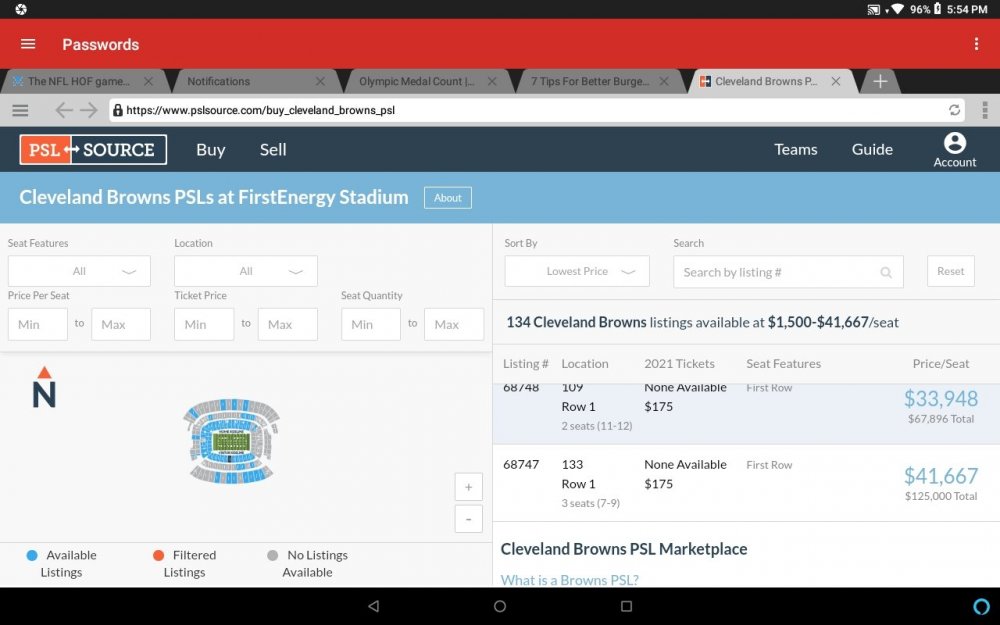Zoom out on the stadium map
Image resolution: width=1000 pixels, height=625 pixels.
(x=469, y=519)
